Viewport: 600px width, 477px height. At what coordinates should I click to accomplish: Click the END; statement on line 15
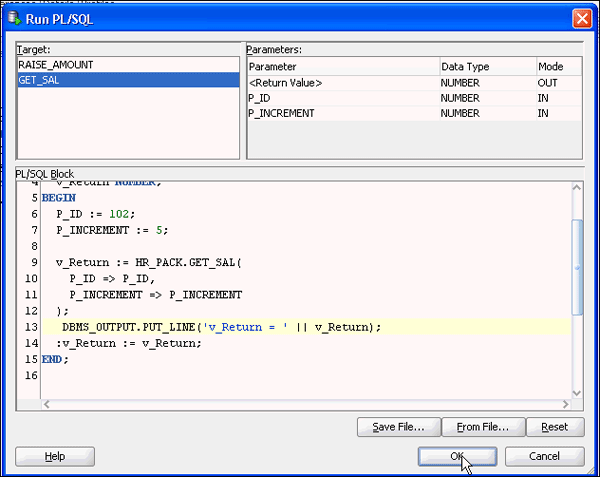55,359
